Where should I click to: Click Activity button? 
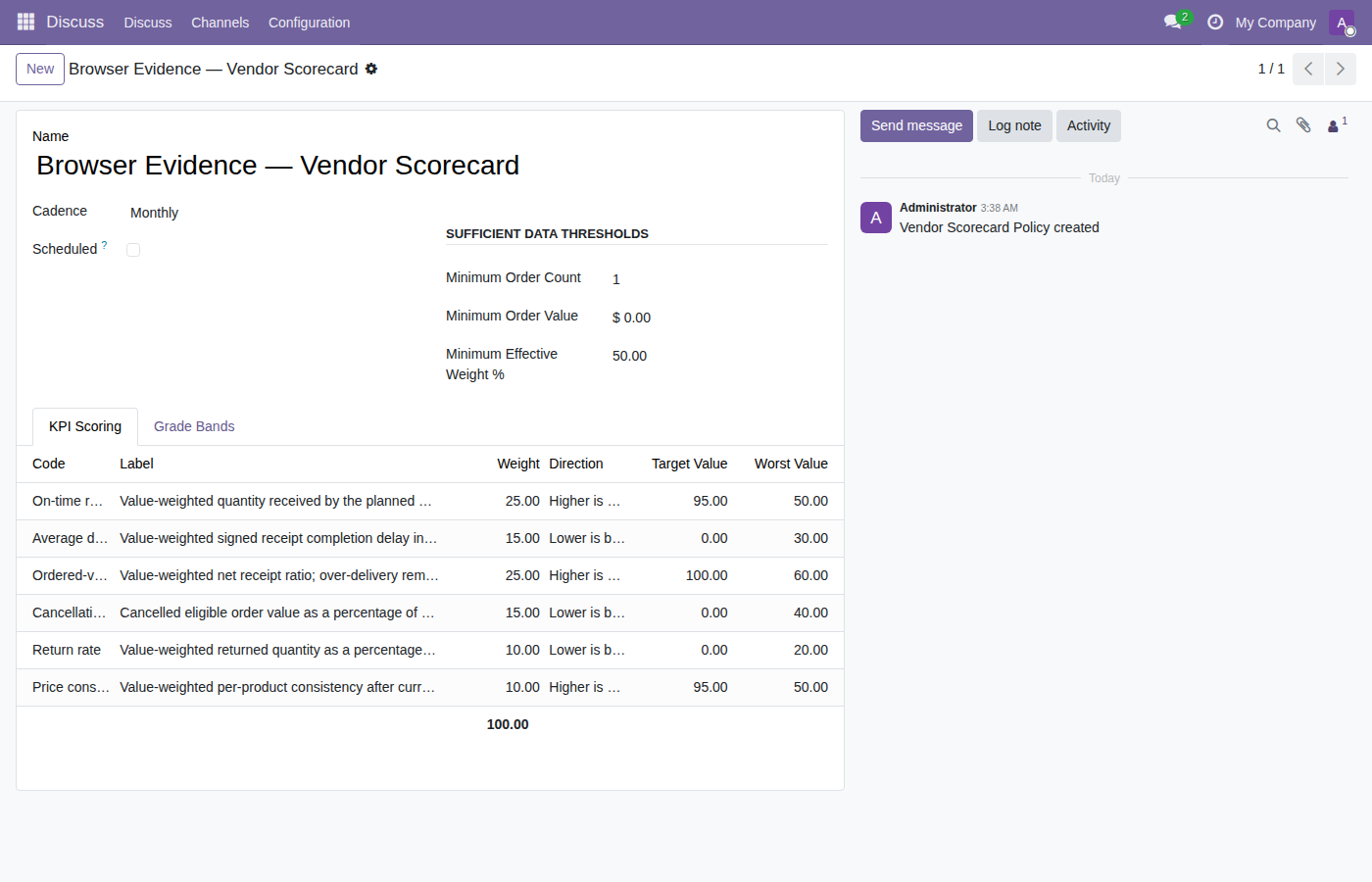(1089, 125)
